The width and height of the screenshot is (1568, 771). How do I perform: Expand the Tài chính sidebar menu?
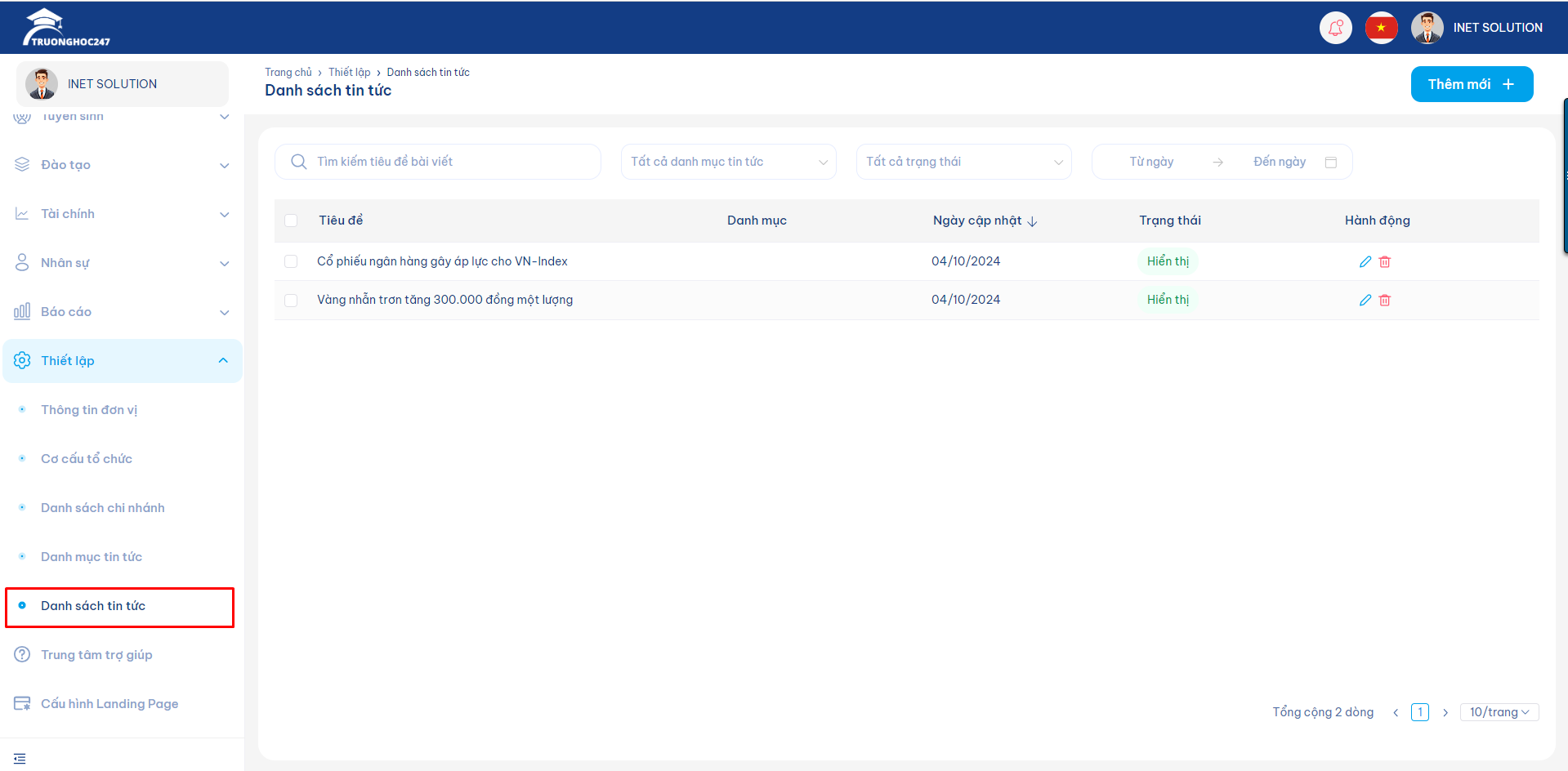coord(123,214)
